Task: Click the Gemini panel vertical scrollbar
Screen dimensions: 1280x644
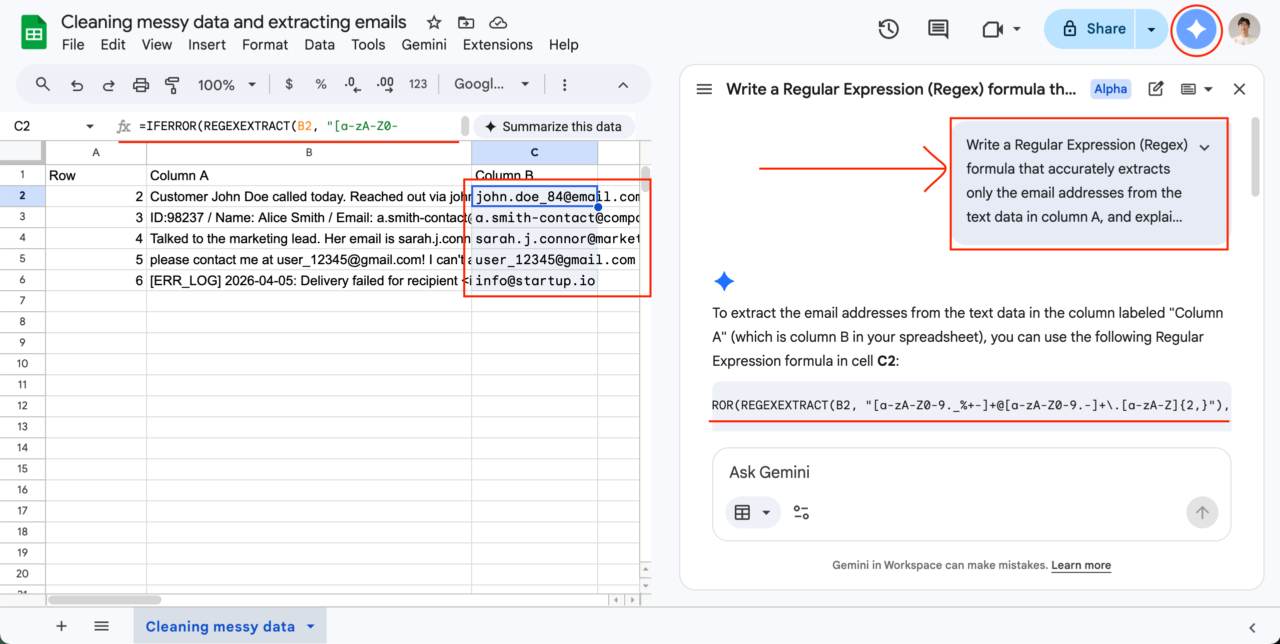Action: 1255,156
